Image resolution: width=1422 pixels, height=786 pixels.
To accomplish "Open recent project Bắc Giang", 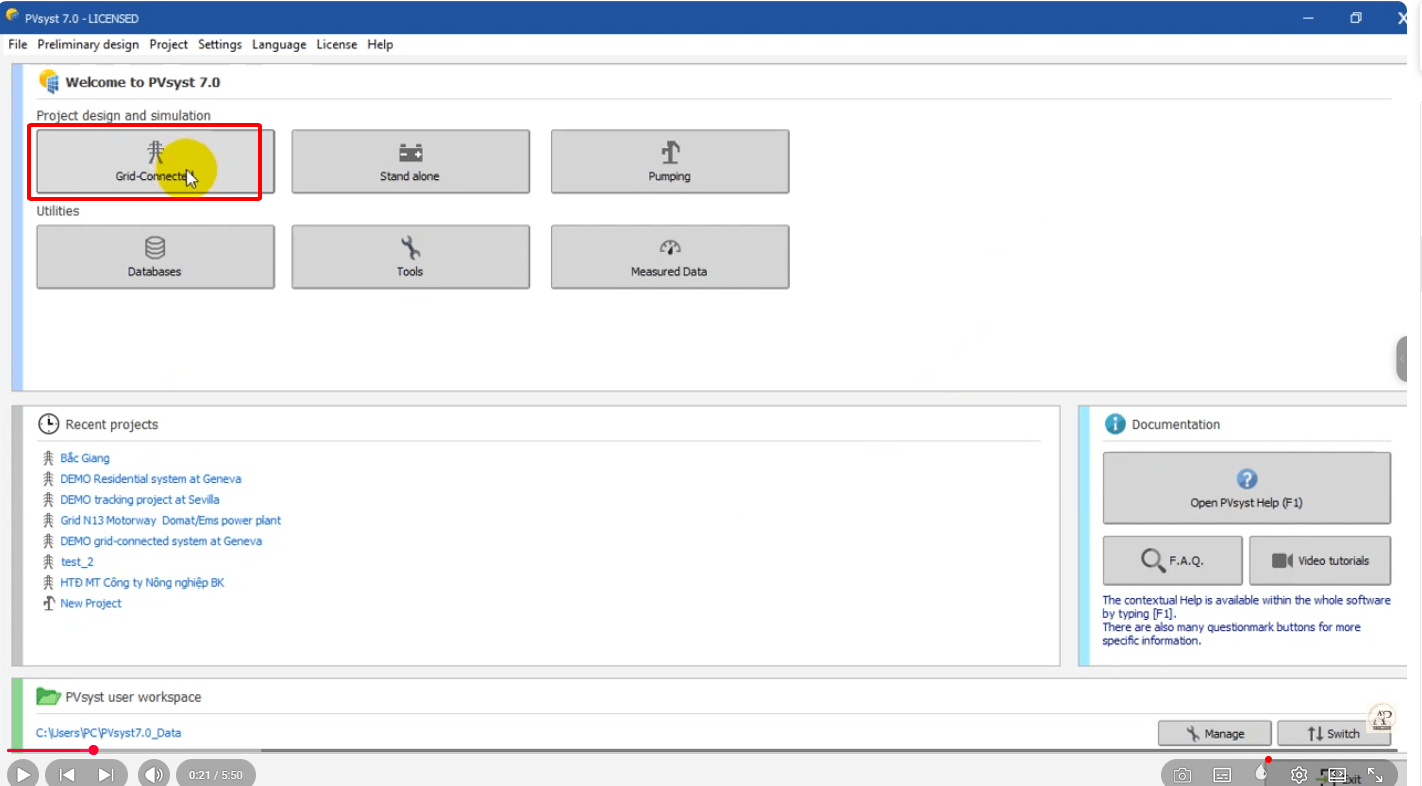I will click(85, 458).
